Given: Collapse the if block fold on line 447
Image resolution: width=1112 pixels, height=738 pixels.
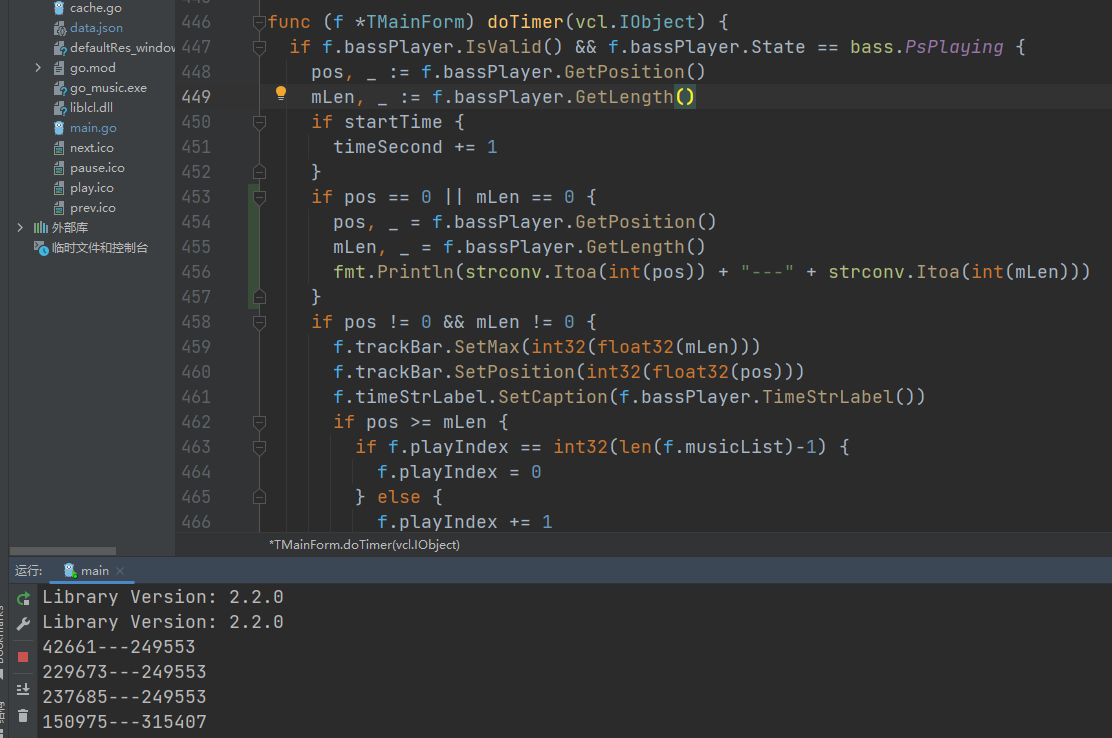Looking at the screenshot, I should point(260,47).
